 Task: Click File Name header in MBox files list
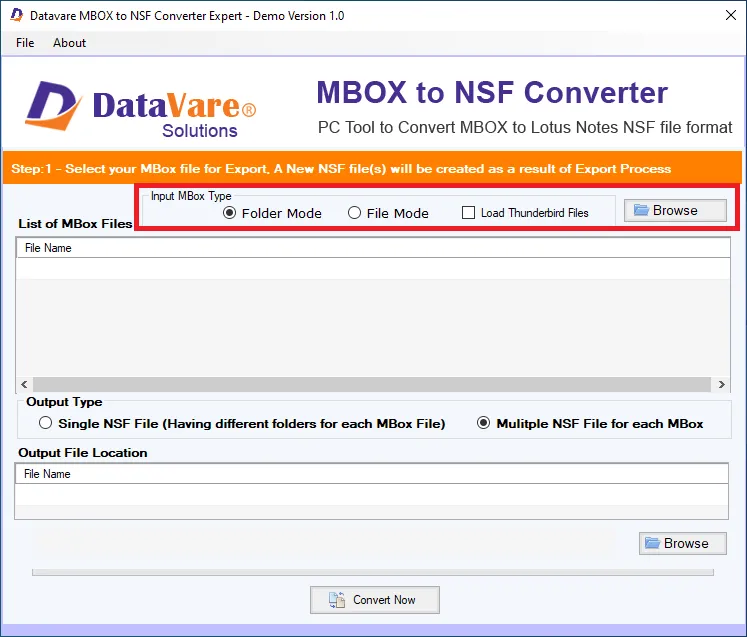373,248
